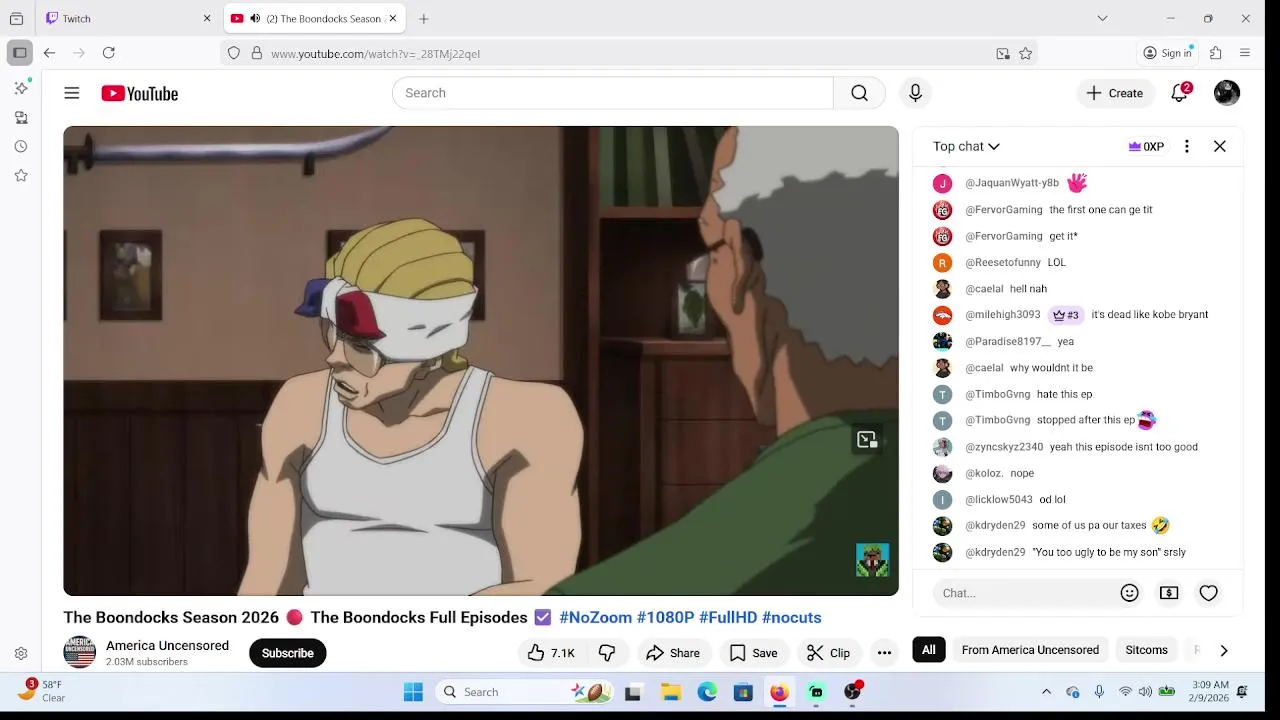Select From America Uncensored chip
This screenshot has width=1280, height=720.
(x=1030, y=650)
